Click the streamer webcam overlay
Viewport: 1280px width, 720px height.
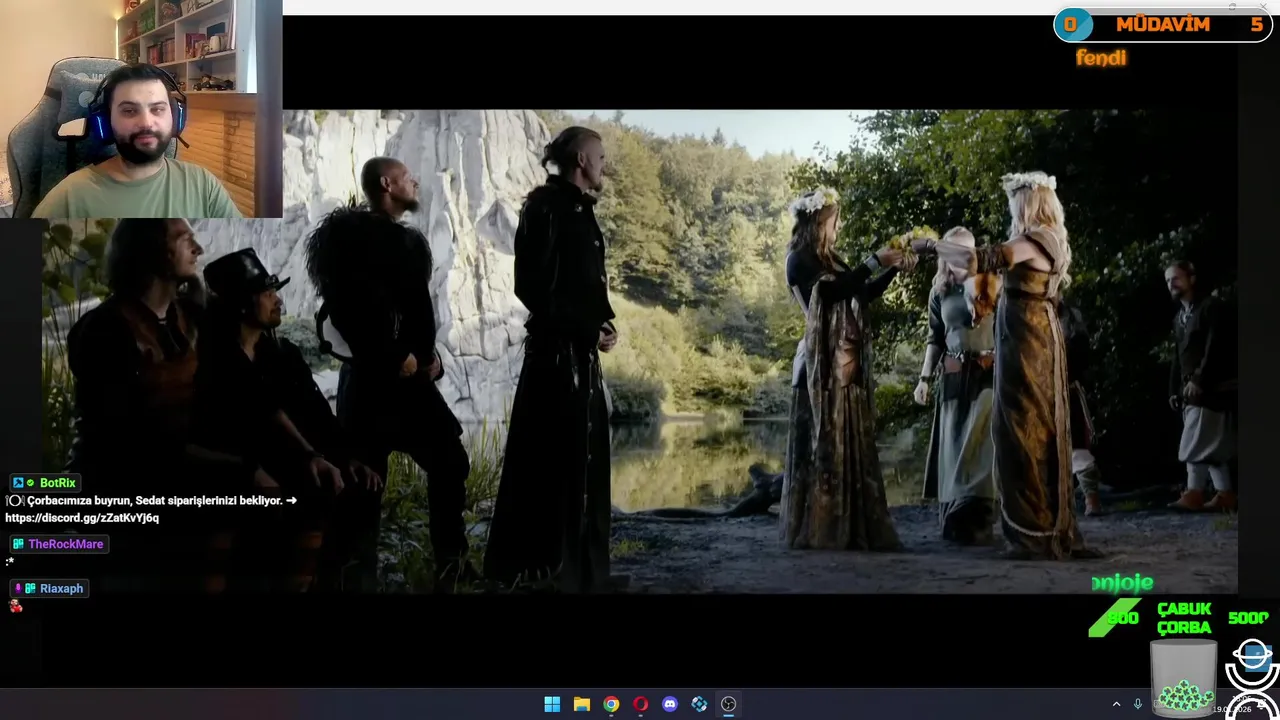141,109
